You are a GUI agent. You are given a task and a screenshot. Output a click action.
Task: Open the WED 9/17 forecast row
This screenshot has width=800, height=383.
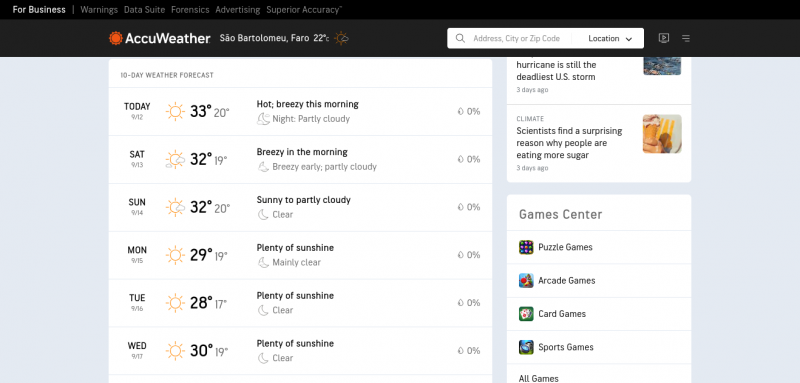tap(300, 351)
